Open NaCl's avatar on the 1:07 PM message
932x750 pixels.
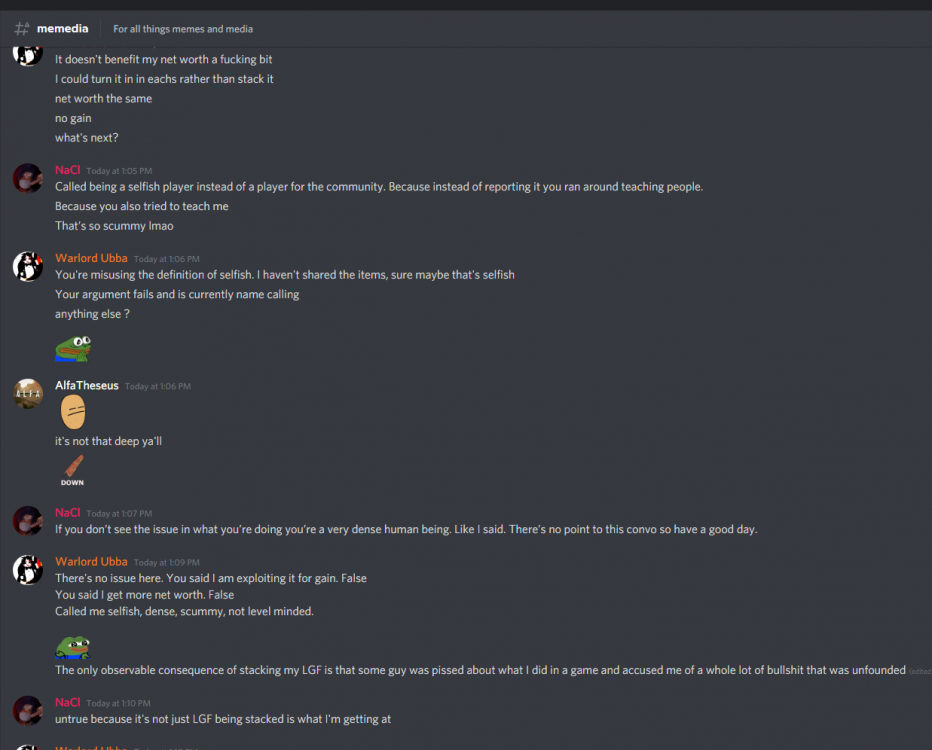[28, 520]
